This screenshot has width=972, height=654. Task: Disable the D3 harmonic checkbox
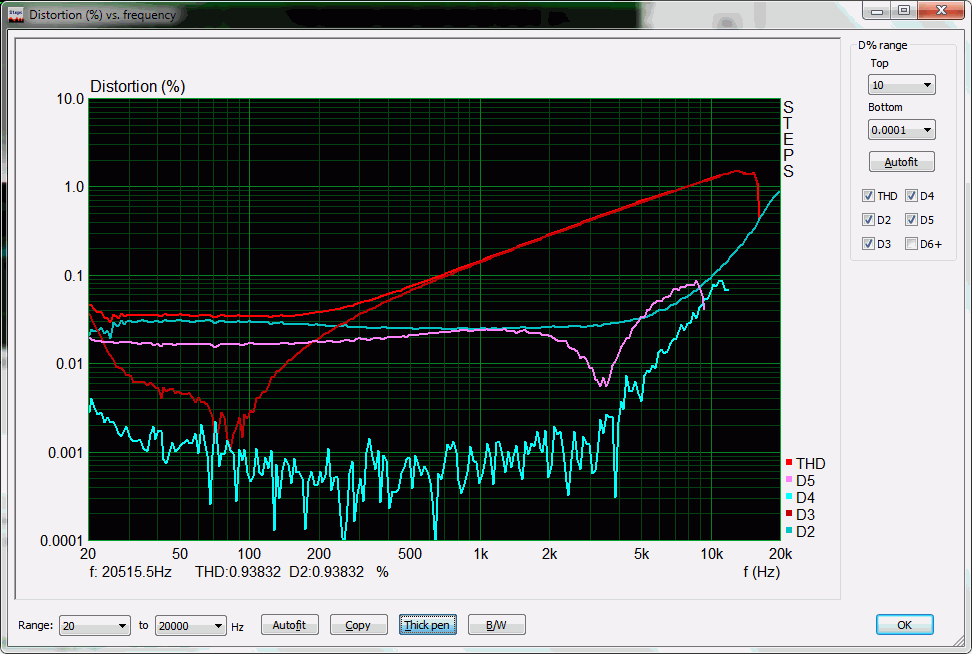(x=868, y=244)
